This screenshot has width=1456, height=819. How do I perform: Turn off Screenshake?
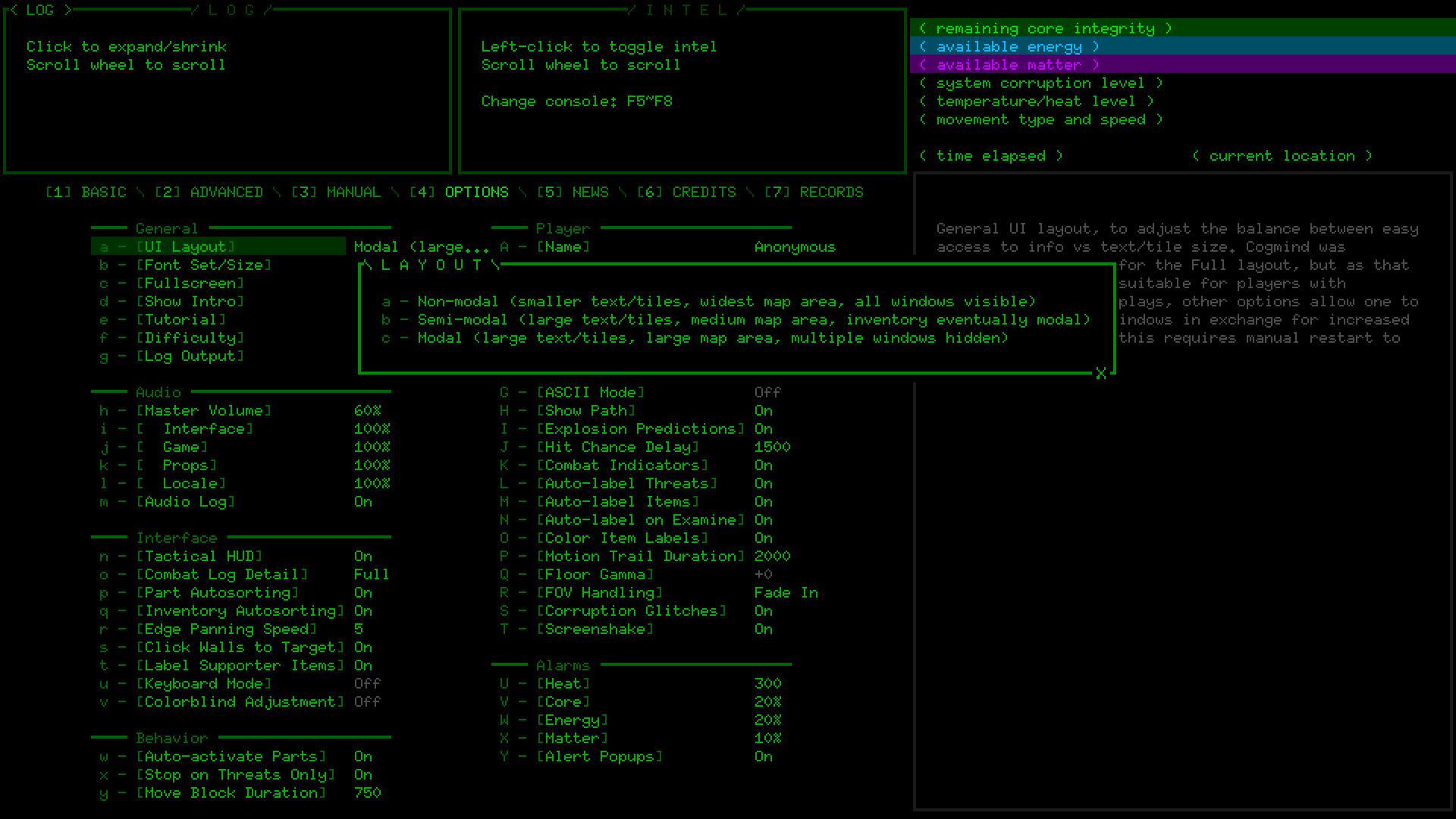pyautogui.click(x=595, y=629)
